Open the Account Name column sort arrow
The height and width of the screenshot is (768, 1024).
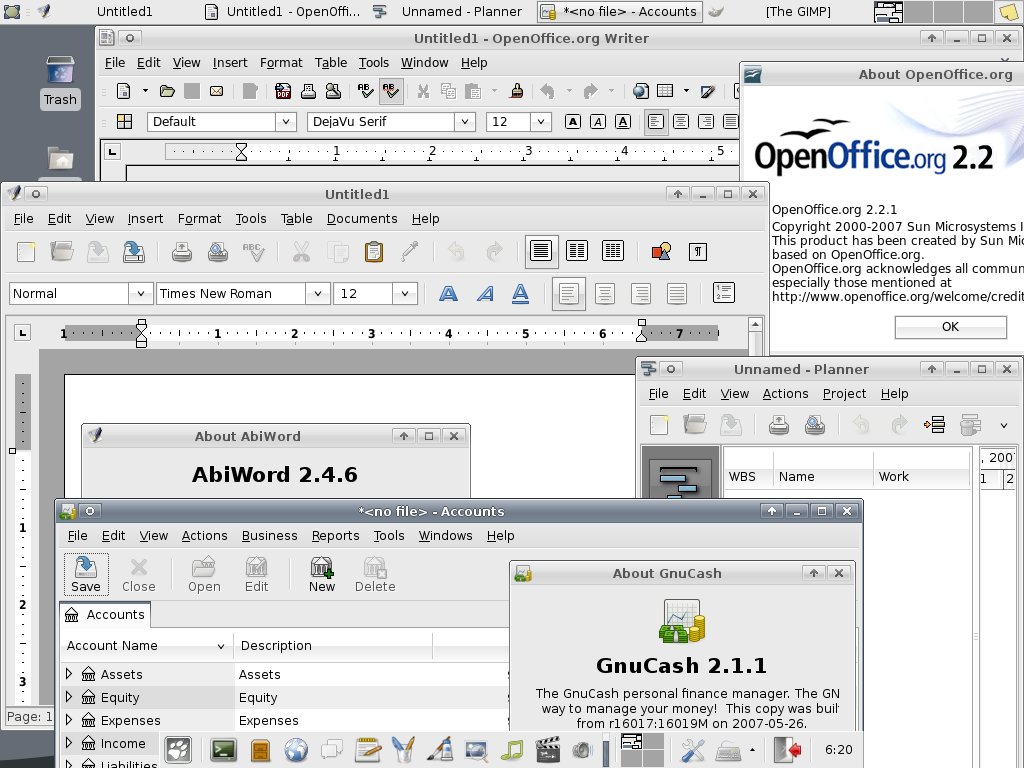coord(221,646)
